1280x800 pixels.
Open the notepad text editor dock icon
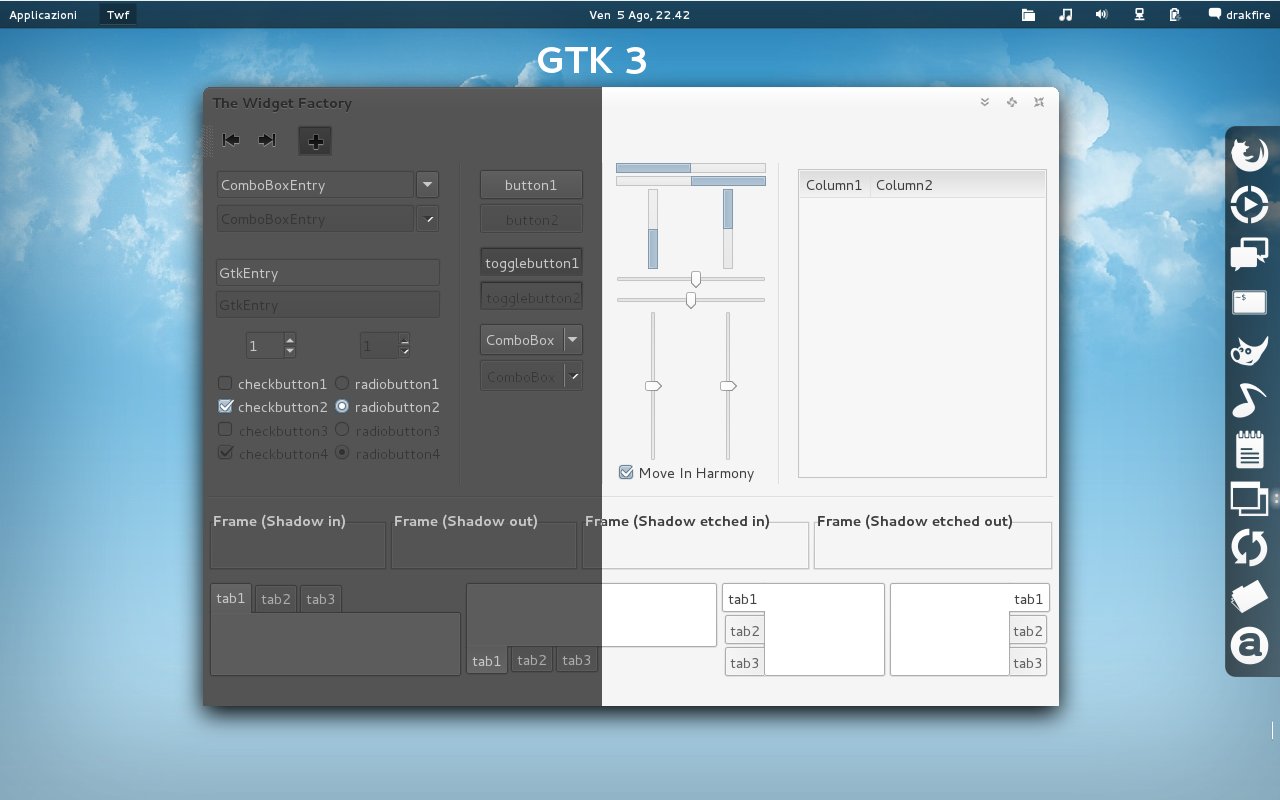1249,449
